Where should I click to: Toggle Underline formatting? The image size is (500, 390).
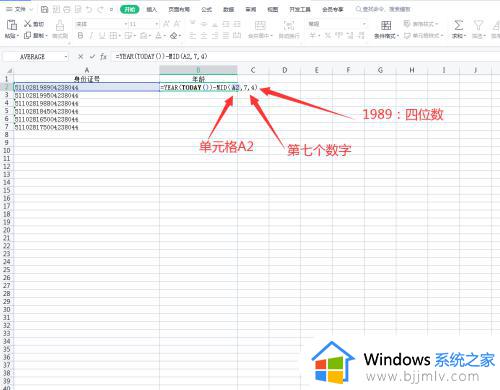click(x=102, y=35)
